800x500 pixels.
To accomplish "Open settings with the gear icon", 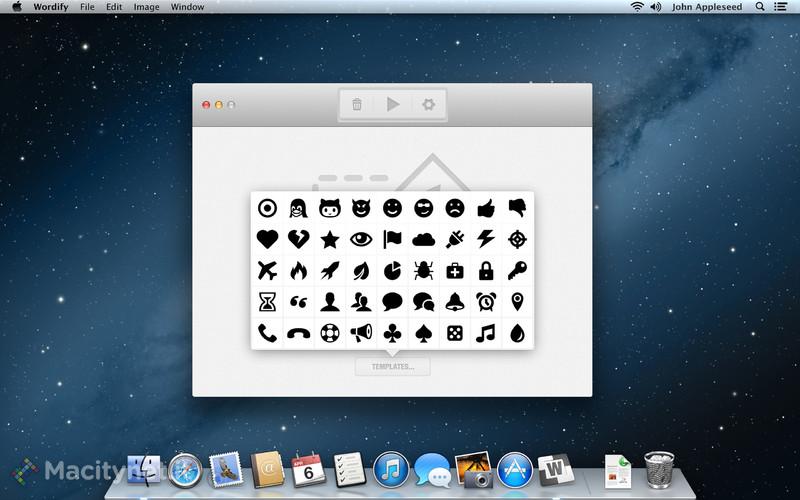I will pos(428,104).
